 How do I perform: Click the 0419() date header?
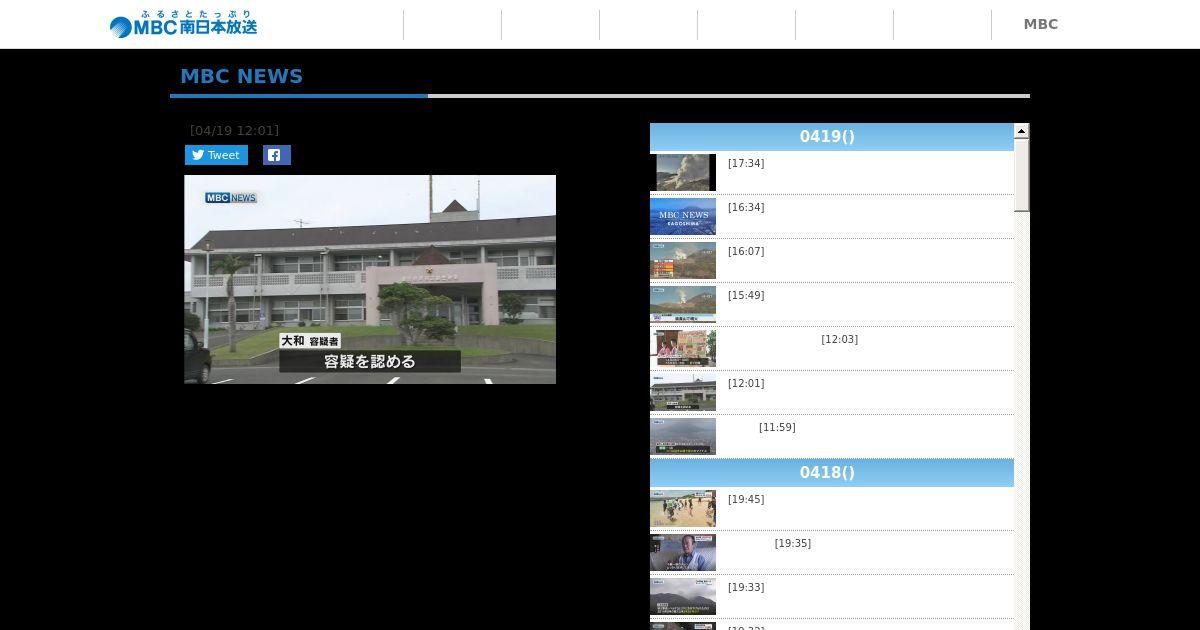pos(832,137)
